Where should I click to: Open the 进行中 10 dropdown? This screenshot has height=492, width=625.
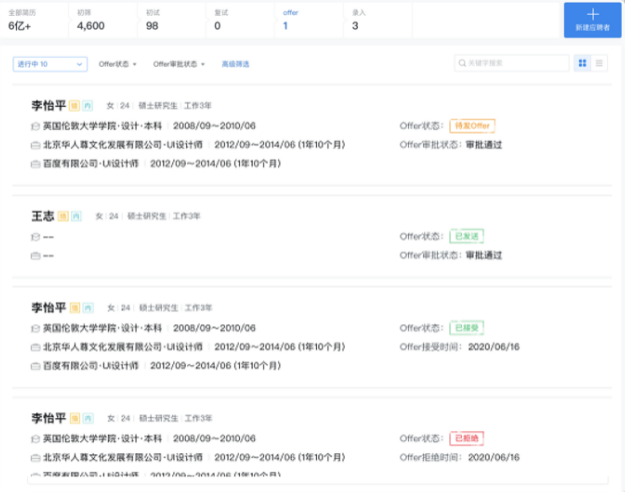click(x=50, y=64)
